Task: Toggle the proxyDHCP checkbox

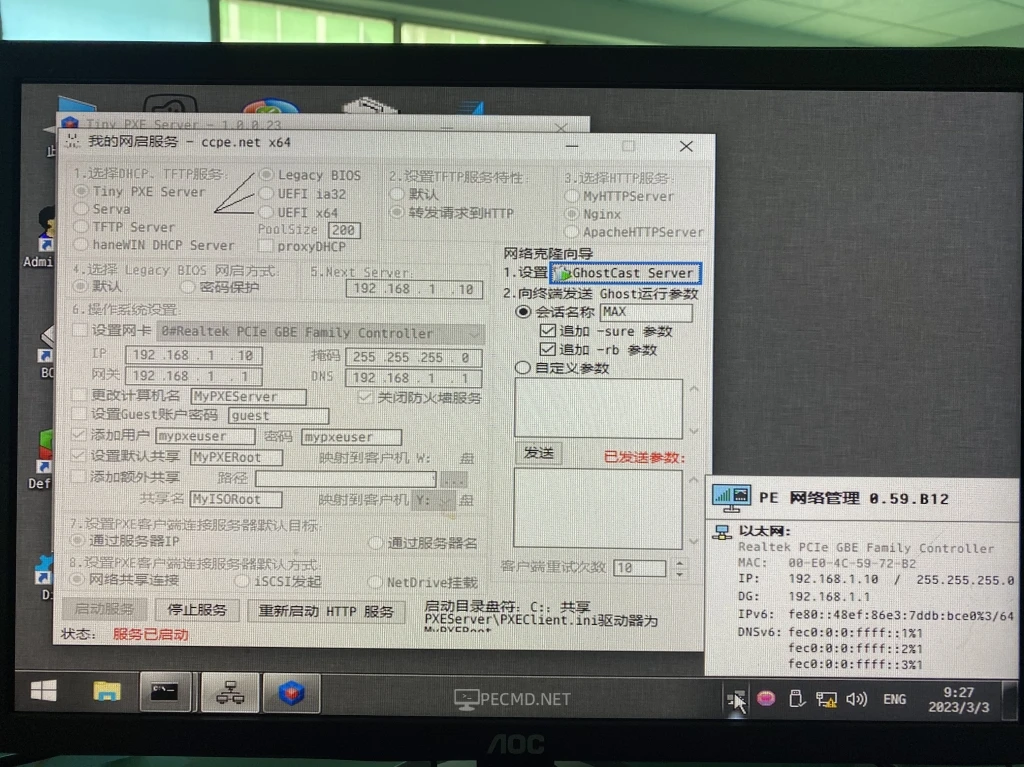Action: [x=265, y=246]
